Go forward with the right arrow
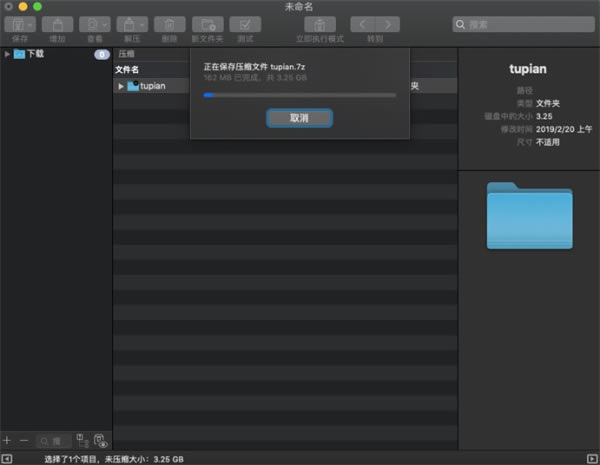Image resolution: width=600 pixels, height=465 pixels. click(x=388, y=25)
